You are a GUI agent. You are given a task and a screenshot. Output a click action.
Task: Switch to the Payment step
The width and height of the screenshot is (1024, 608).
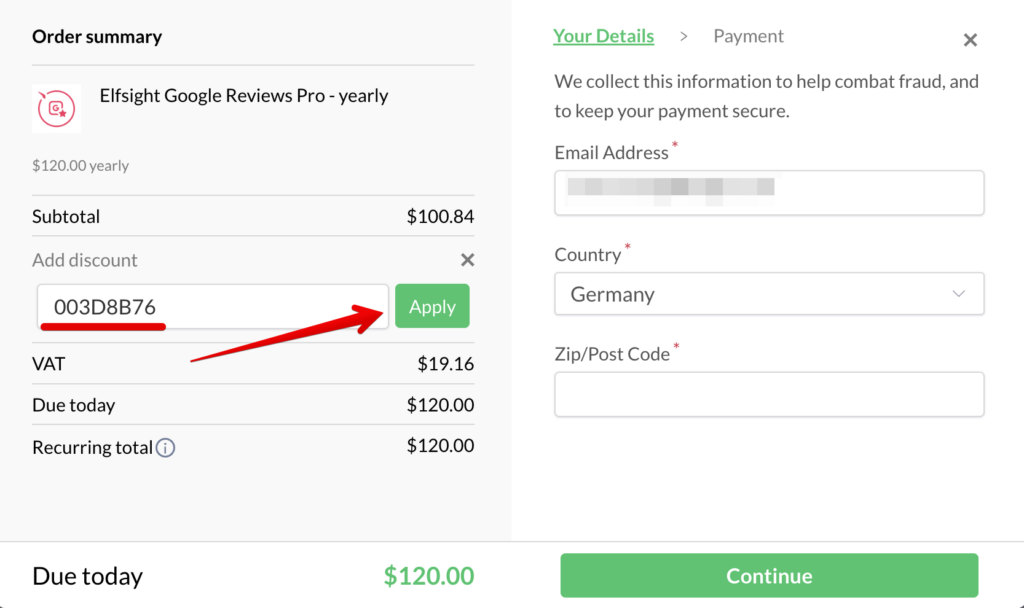748,35
